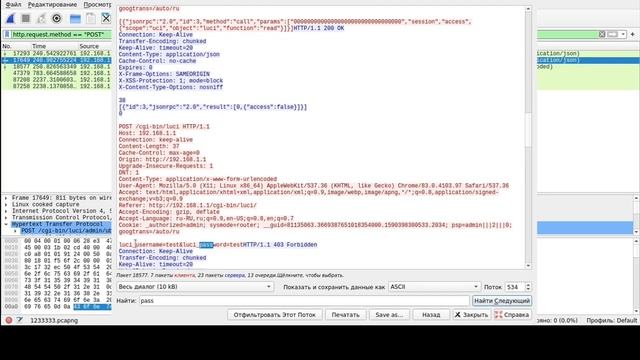Sort the packet list by No. column
This screenshot has height=360, width=640.
pyautogui.click(x=7, y=46)
